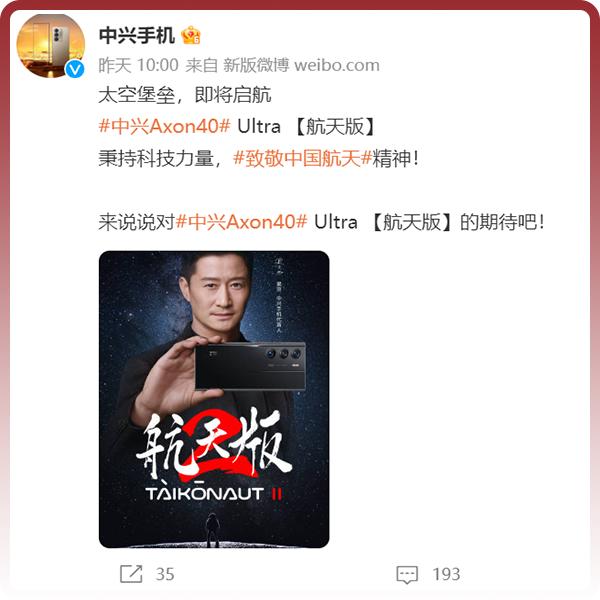
Task: Click the phone's triple camera lenses
Action: click(284, 354)
